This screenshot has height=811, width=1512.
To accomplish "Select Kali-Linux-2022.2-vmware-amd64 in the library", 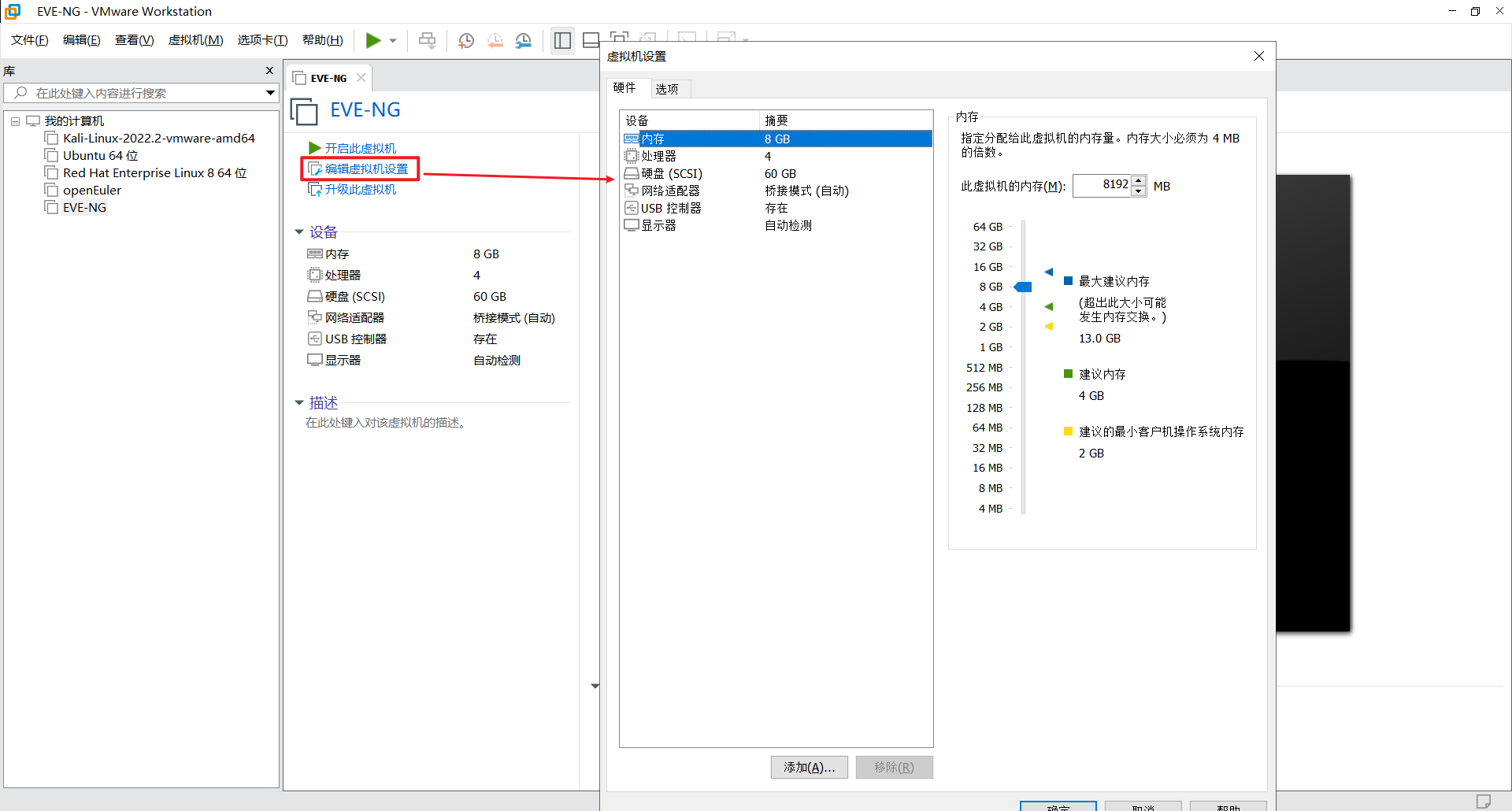I will (x=158, y=139).
